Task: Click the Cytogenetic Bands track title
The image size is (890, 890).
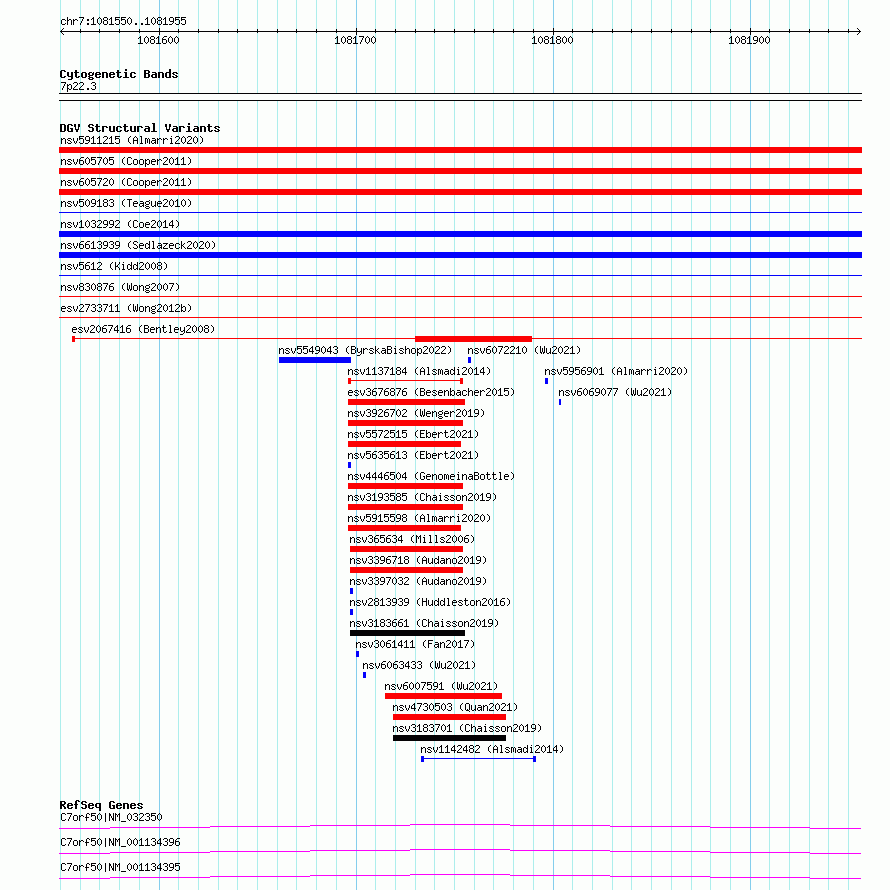Action: tap(119, 74)
